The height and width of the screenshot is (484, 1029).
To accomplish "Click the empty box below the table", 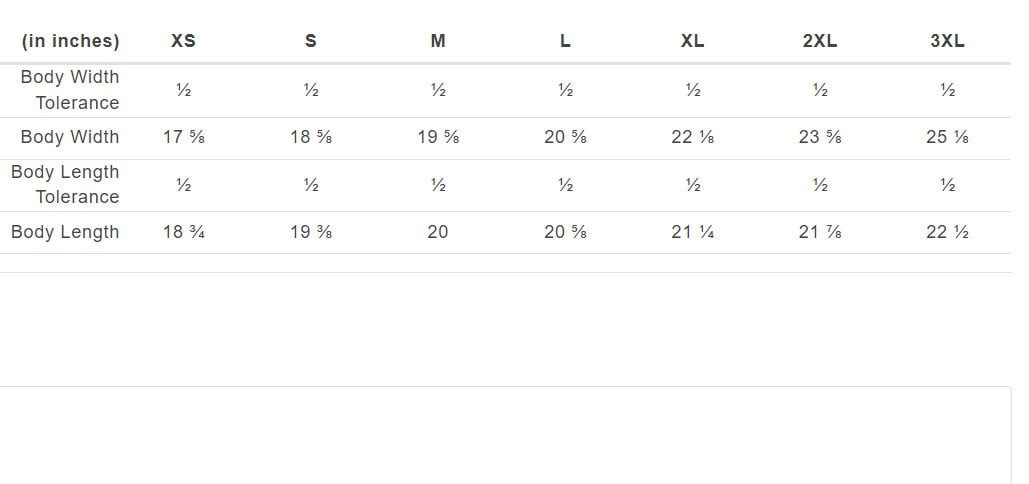I will pos(505,435).
